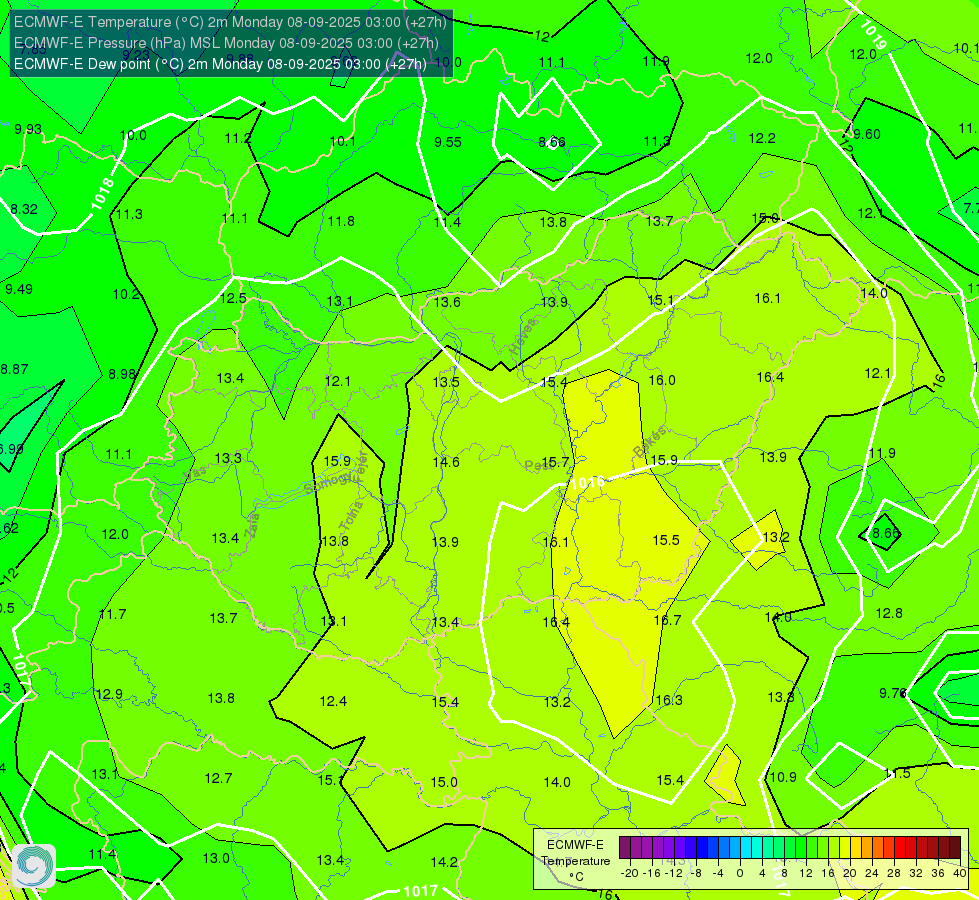Click the legend label 20
Viewport: 979px width, 900px height.
pos(849,873)
